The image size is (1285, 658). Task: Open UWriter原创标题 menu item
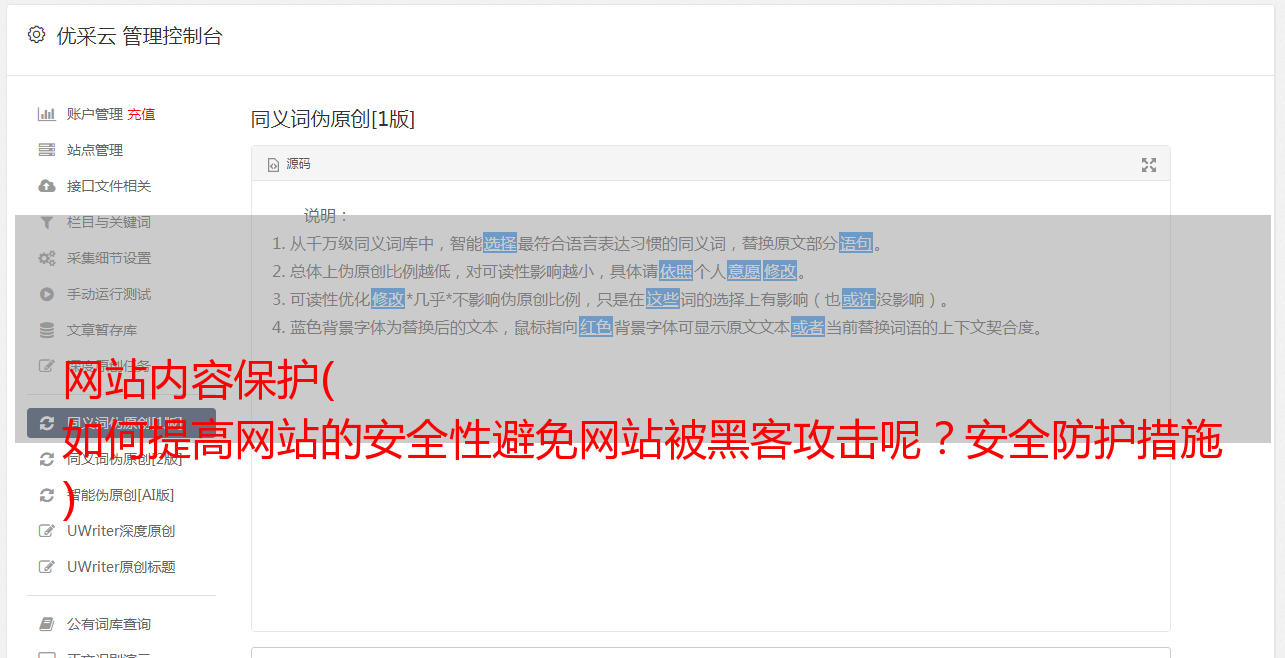[121, 567]
